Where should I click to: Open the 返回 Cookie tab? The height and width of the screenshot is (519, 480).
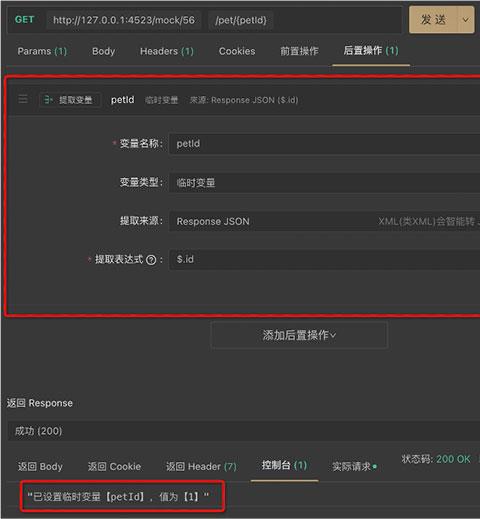(x=114, y=466)
